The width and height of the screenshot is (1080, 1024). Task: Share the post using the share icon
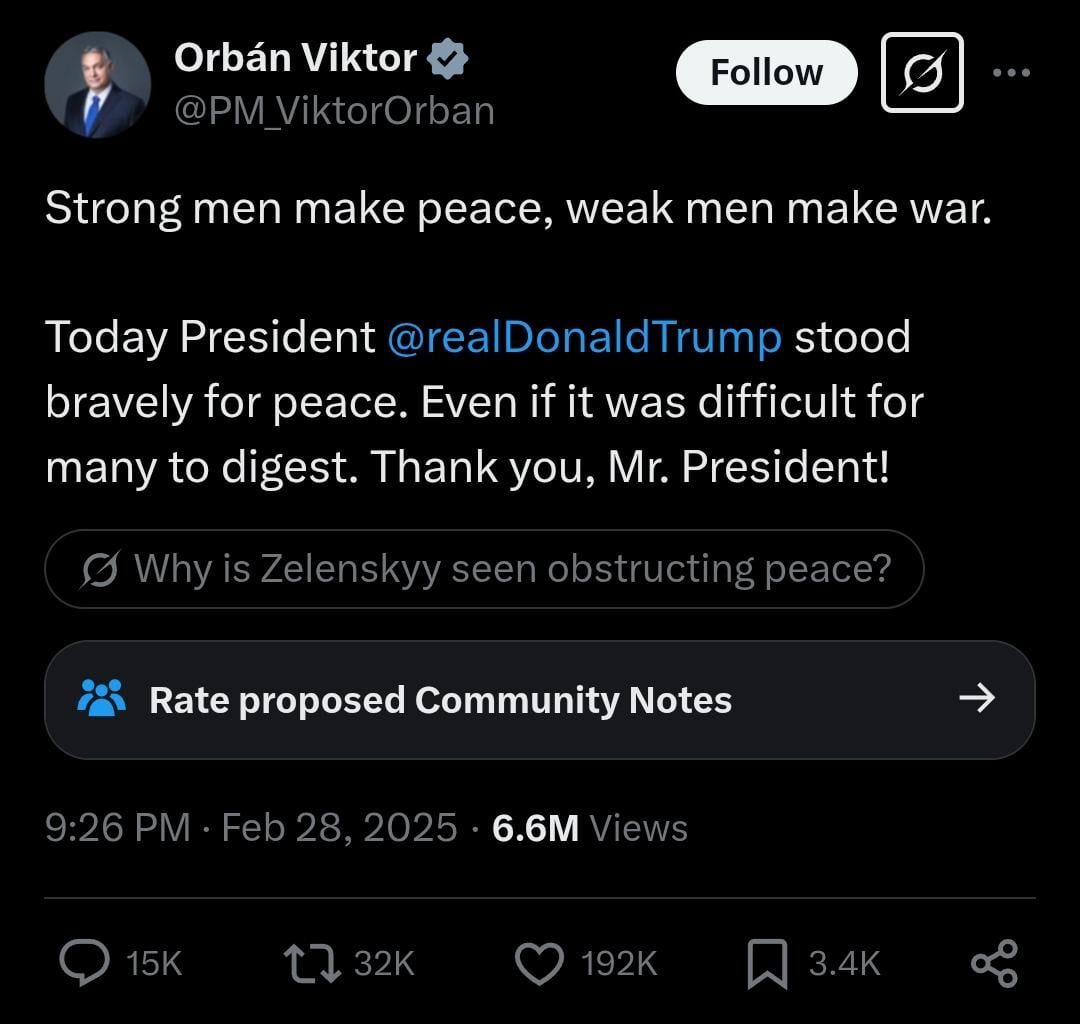[x=994, y=963]
